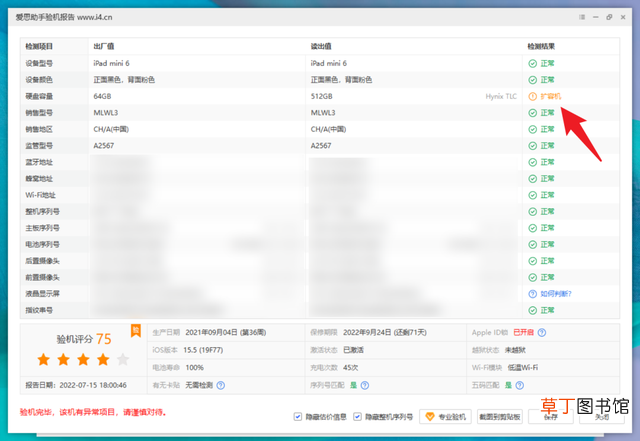Click the check icon in the 蓝牙地址 row
Image resolution: width=640 pixels, height=441 pixels.
tap(533, 163)
